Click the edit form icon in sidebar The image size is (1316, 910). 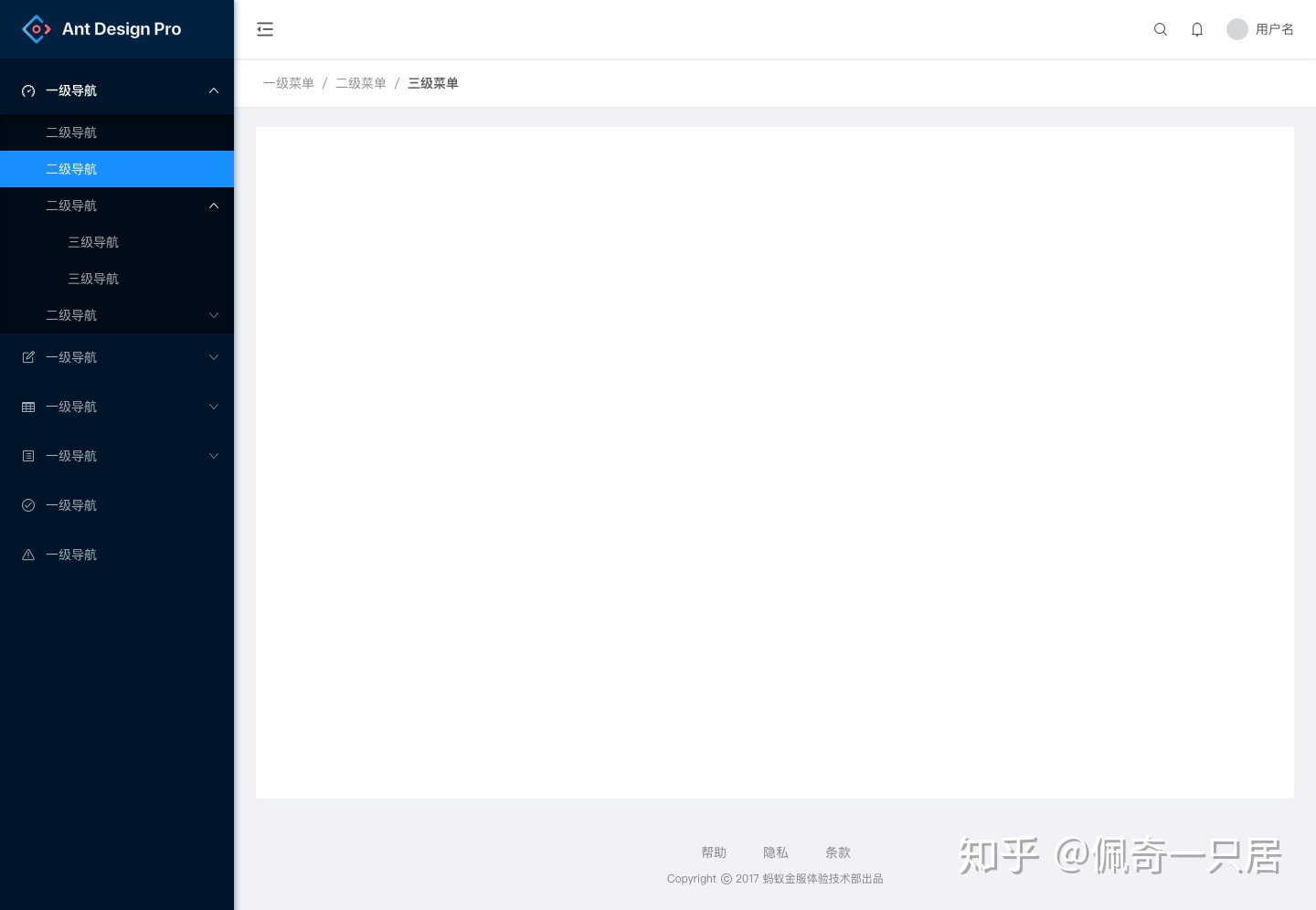(28, 357)
